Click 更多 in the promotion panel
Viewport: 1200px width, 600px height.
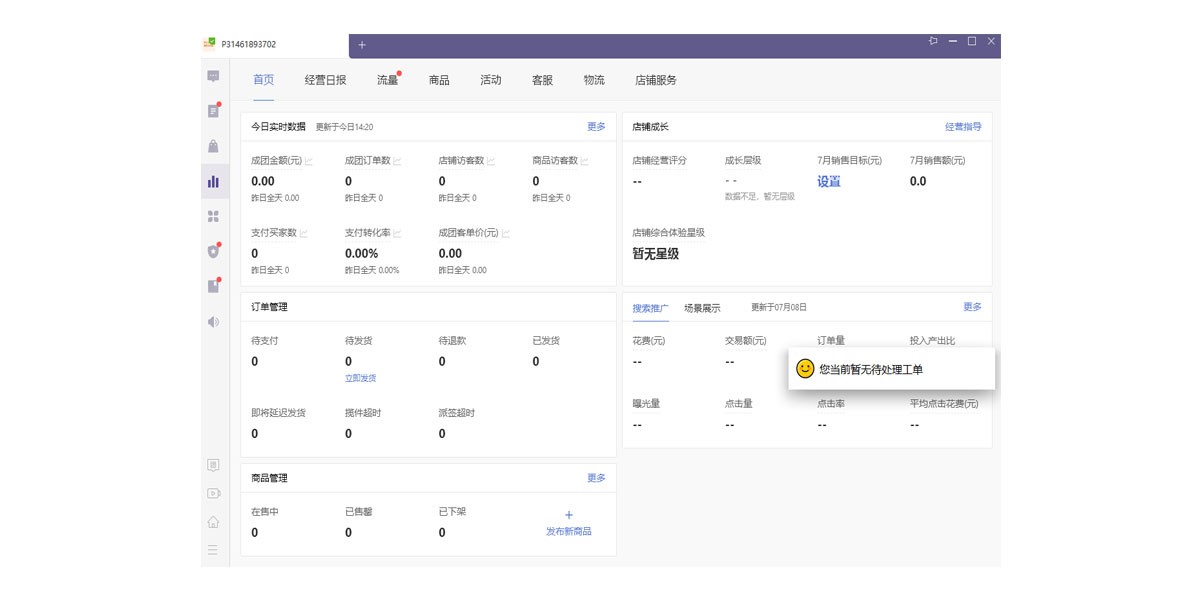pyautogui.click(x=973, y=307)
